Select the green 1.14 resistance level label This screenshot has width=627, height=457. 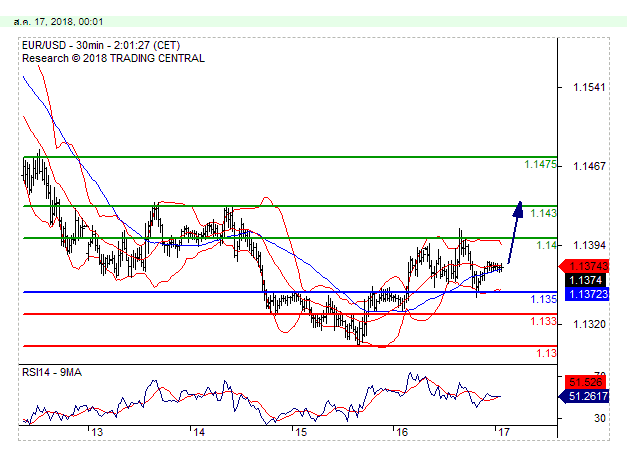point(546,245)
